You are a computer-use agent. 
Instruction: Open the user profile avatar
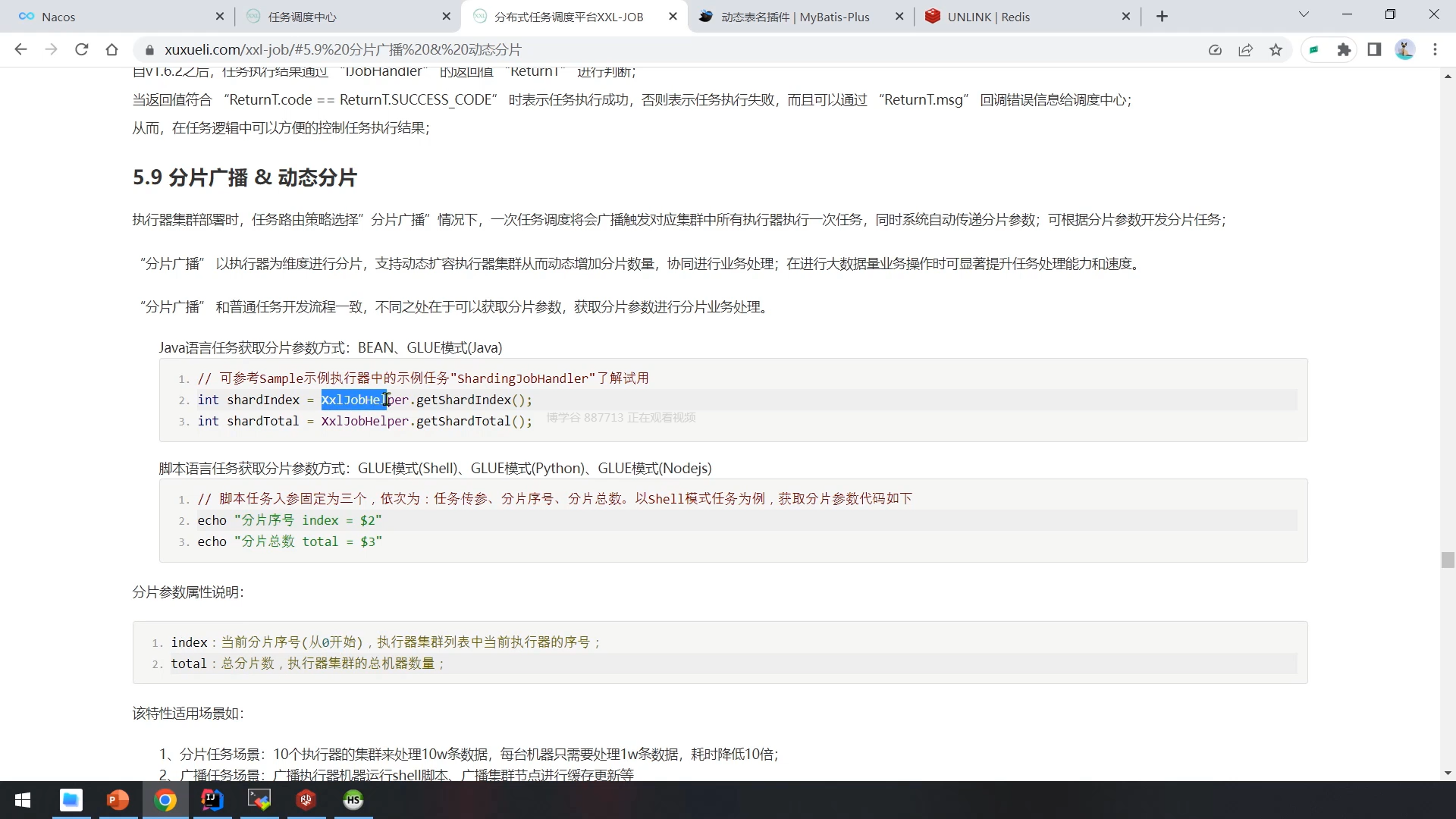tap(1404, 49)
